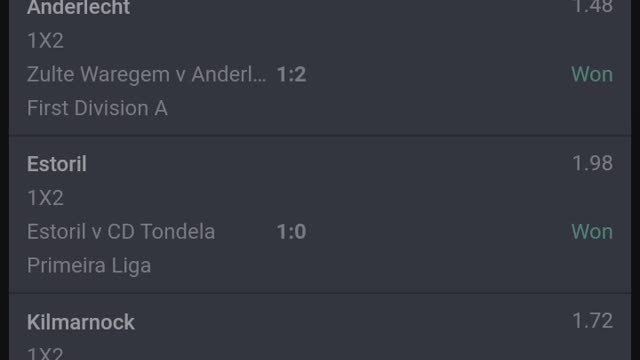Open Zulte Waregem v Anderlecht match
Screen dimensions: 640x360
point(147,74)
